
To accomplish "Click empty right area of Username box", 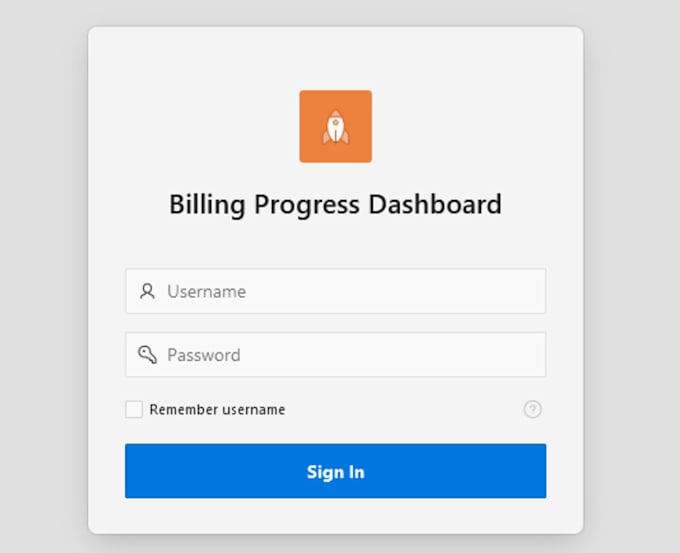I will 434,291.
